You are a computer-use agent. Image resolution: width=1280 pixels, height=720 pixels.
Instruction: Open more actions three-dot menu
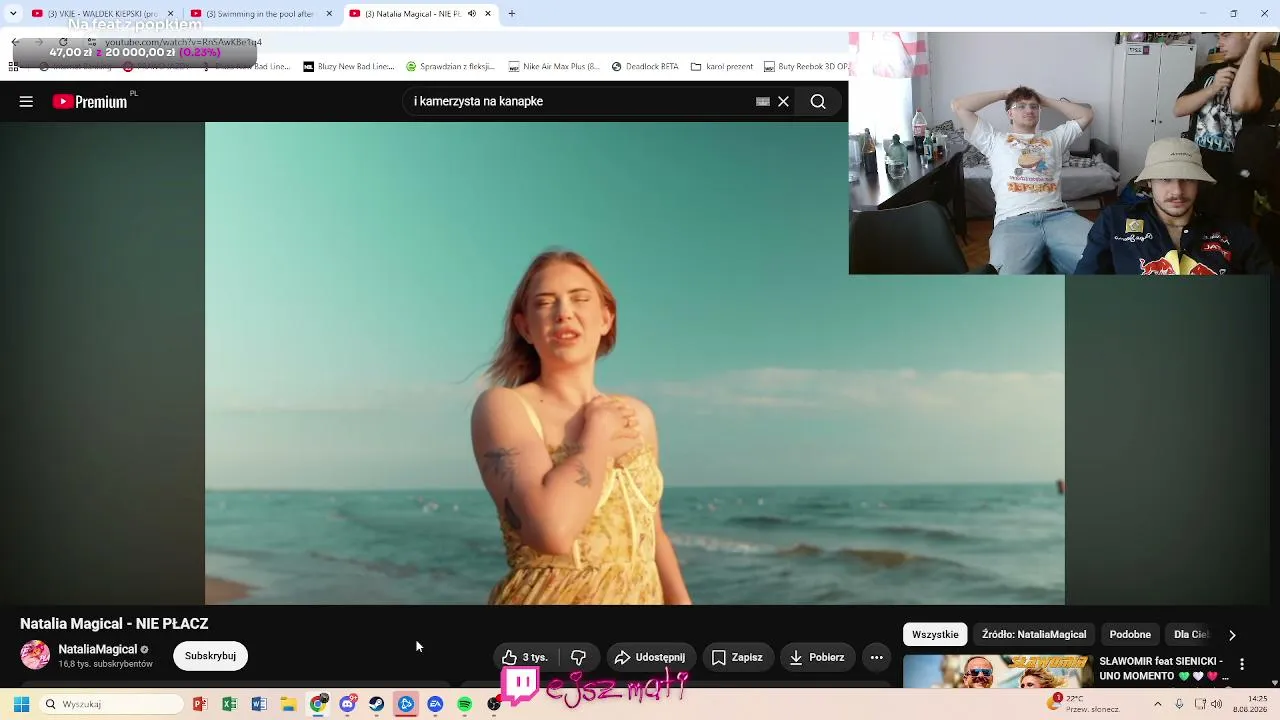coord(877,657)
